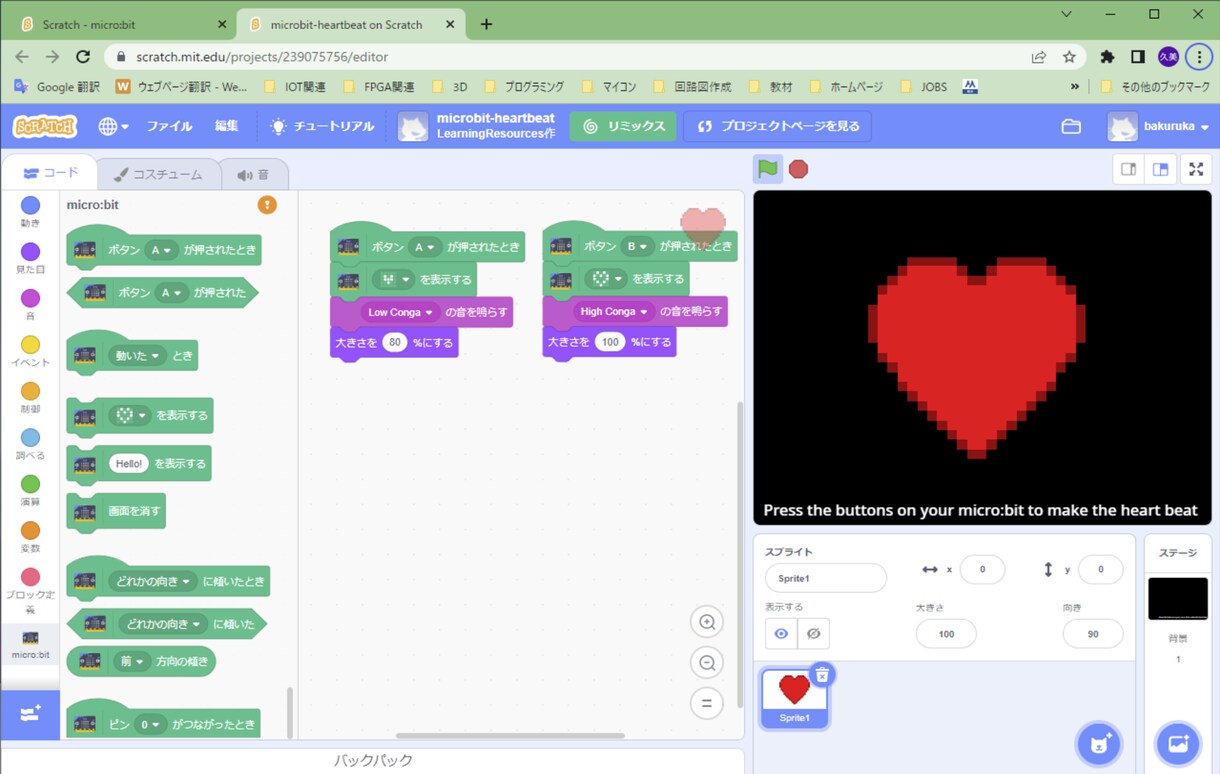Viewport: 1220px width, 774px height.
Task: Open the ファイル menu
Action: point(169,126)
